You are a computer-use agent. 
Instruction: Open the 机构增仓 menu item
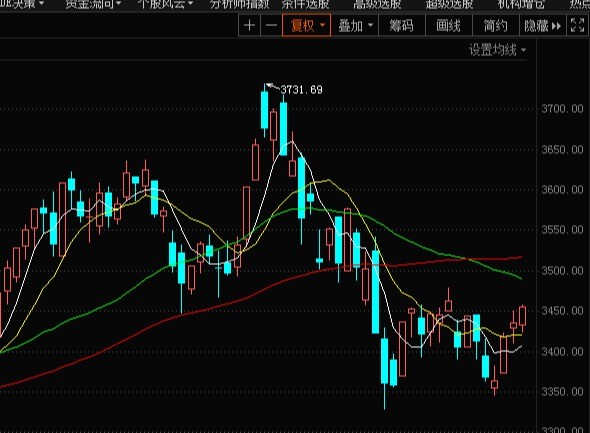point(521,4)
